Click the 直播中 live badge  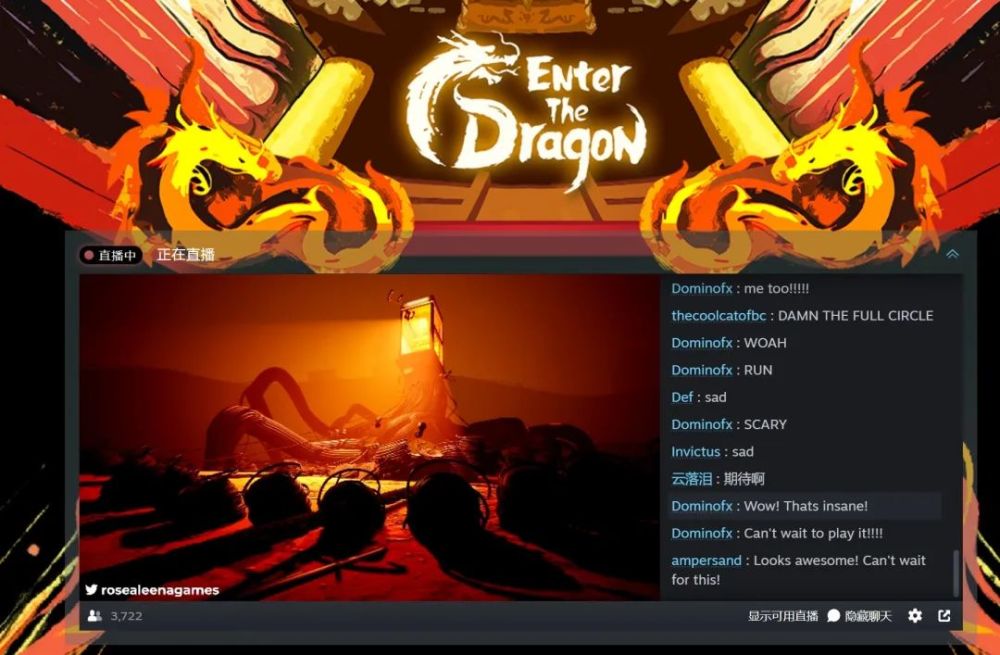coord(110,255)
